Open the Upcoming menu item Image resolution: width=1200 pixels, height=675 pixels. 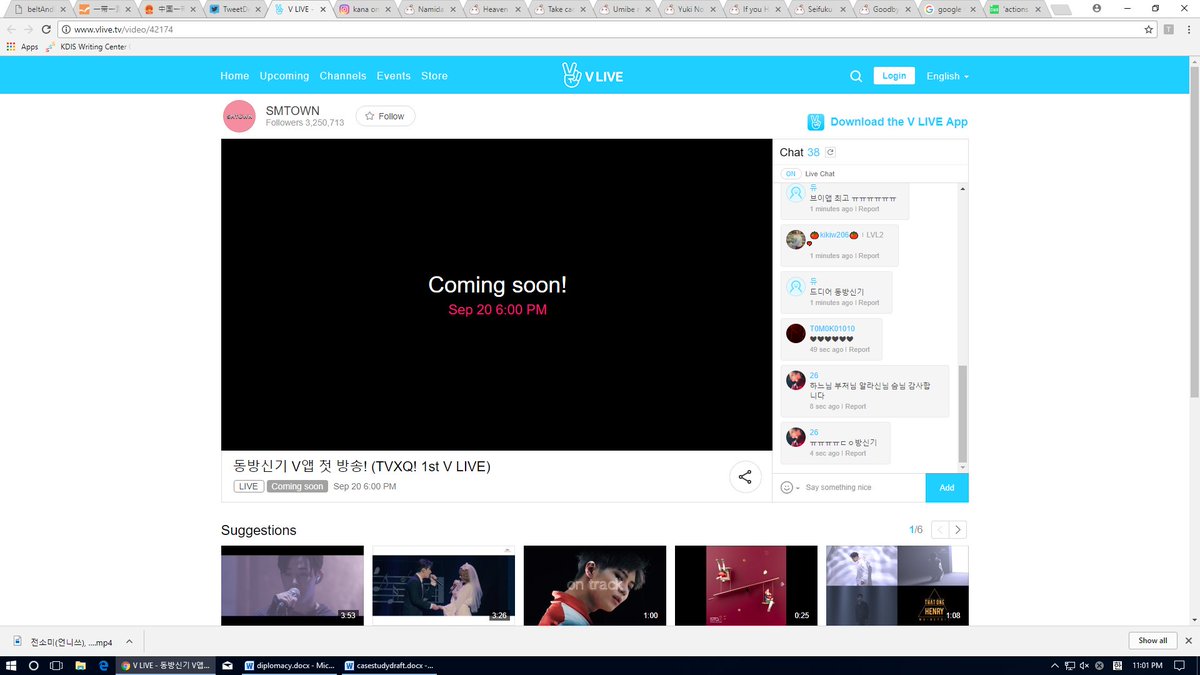284,76
